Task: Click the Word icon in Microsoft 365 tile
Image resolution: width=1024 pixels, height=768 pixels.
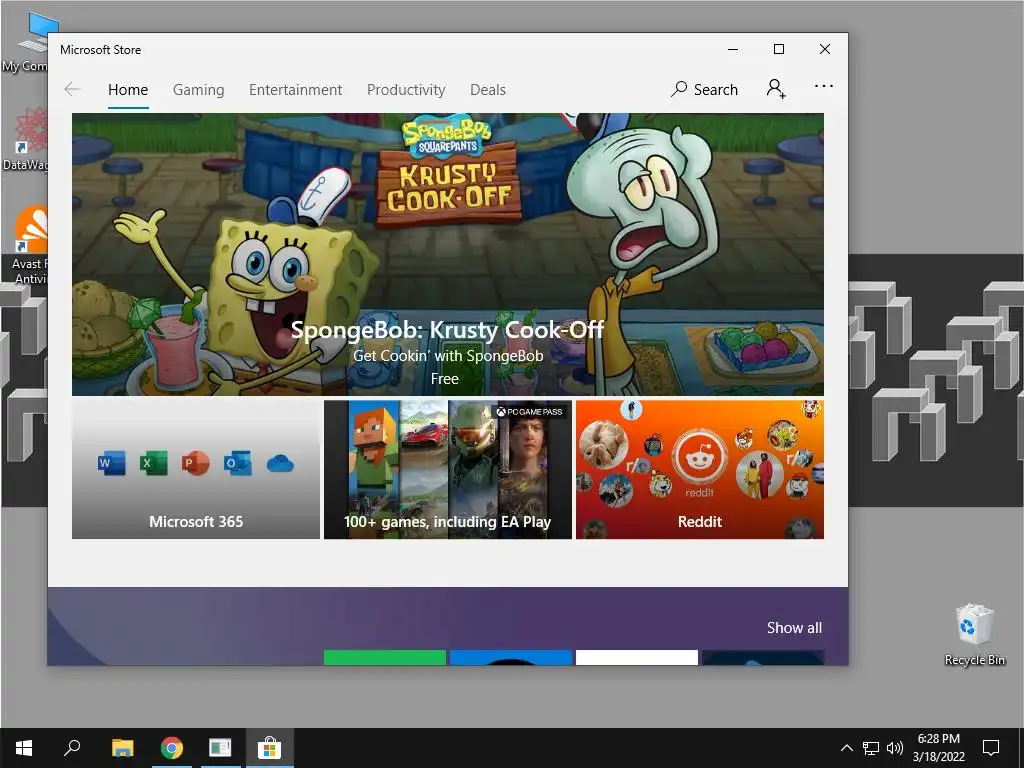Action: pyautogui.click(x=111, y=464)
